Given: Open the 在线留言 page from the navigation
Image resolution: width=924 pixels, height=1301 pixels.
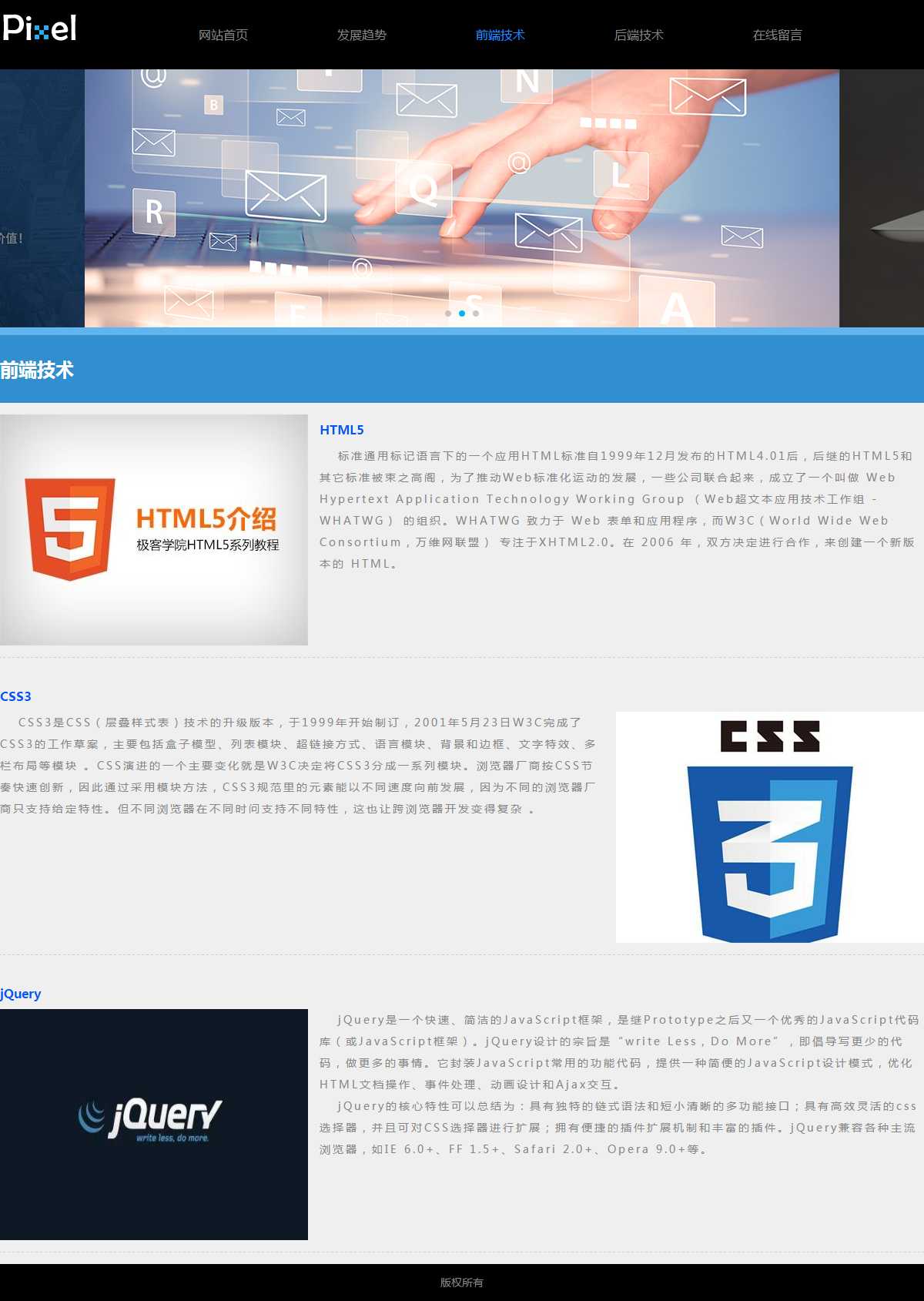Looking at the screenshot, I should click(778, 35).
